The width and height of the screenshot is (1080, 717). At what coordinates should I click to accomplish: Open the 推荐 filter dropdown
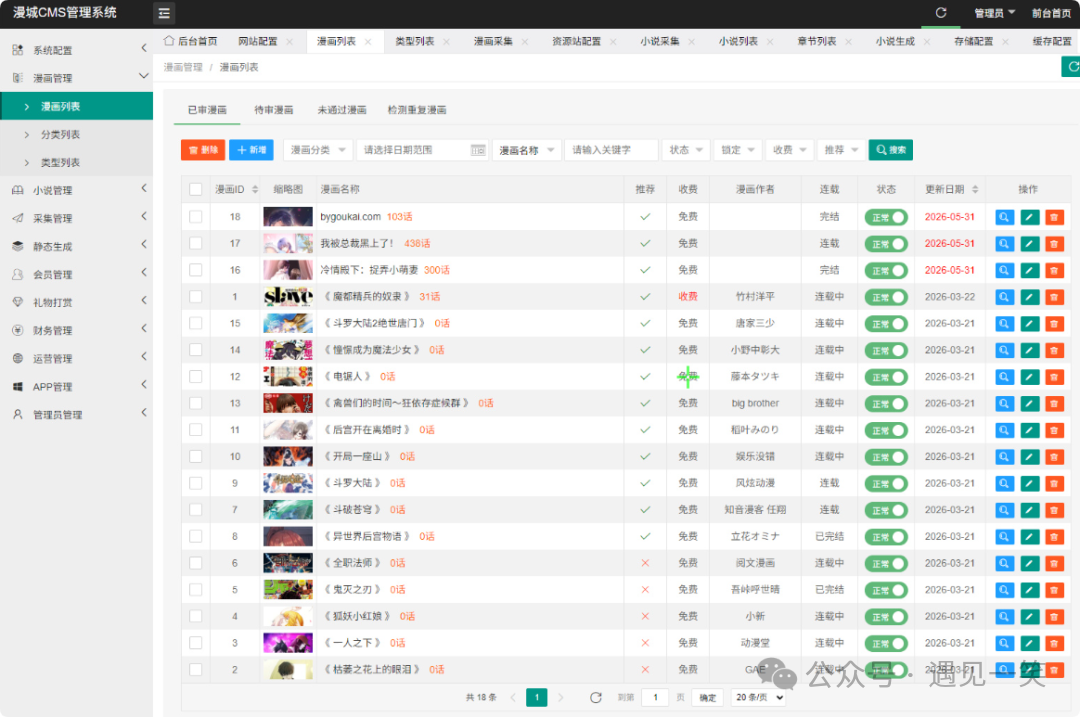click(x=840, y=150)
